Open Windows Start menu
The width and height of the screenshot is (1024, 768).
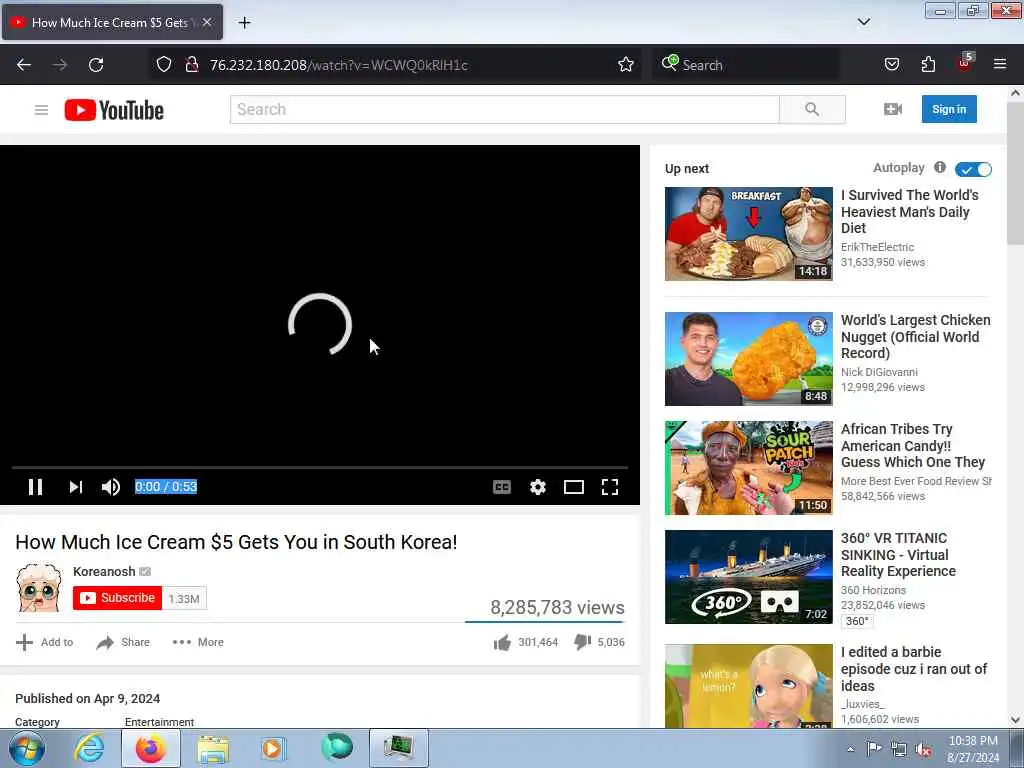pos(26,748)
